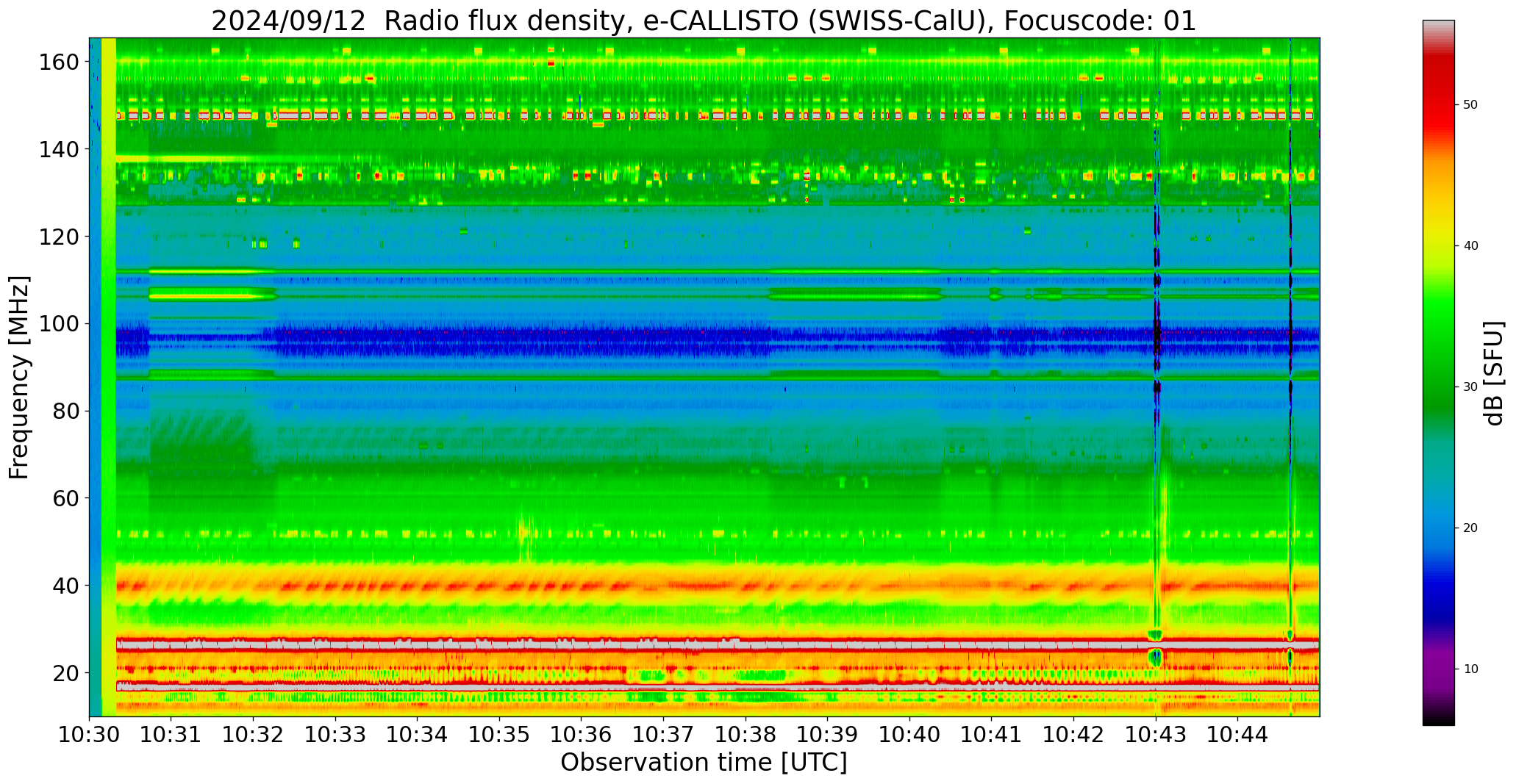Click the red region of the colorbar
Image resolution: width=1516 pixels, height=784 pixels.
coord(1438,96)
